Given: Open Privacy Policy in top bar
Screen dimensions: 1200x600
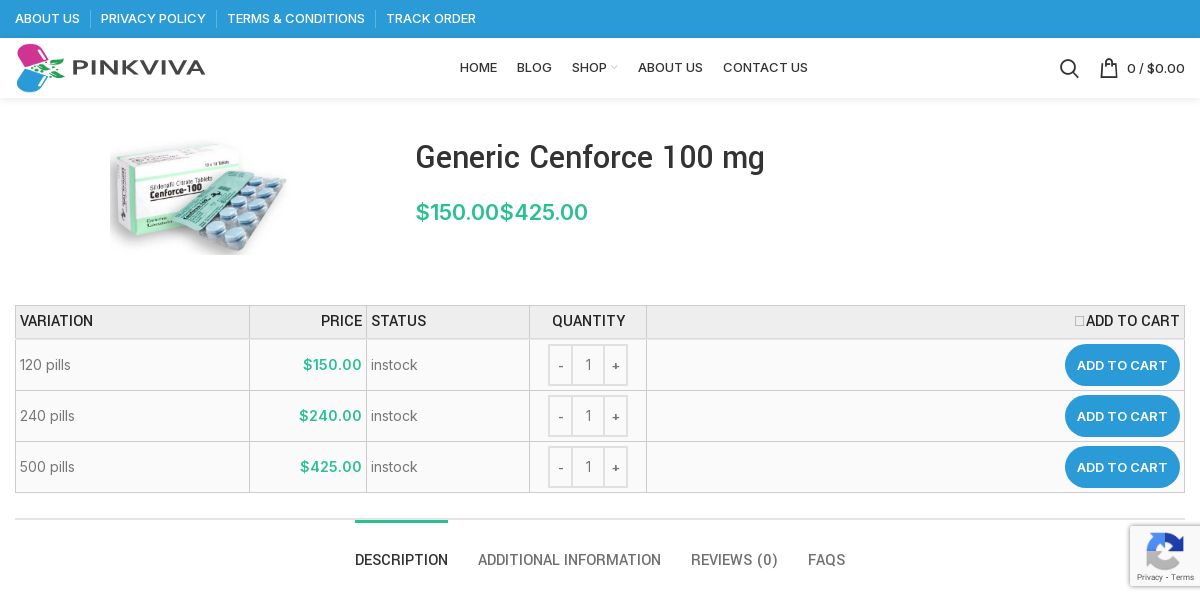Looking at the screenshot, I should click(x=153, y=19).
